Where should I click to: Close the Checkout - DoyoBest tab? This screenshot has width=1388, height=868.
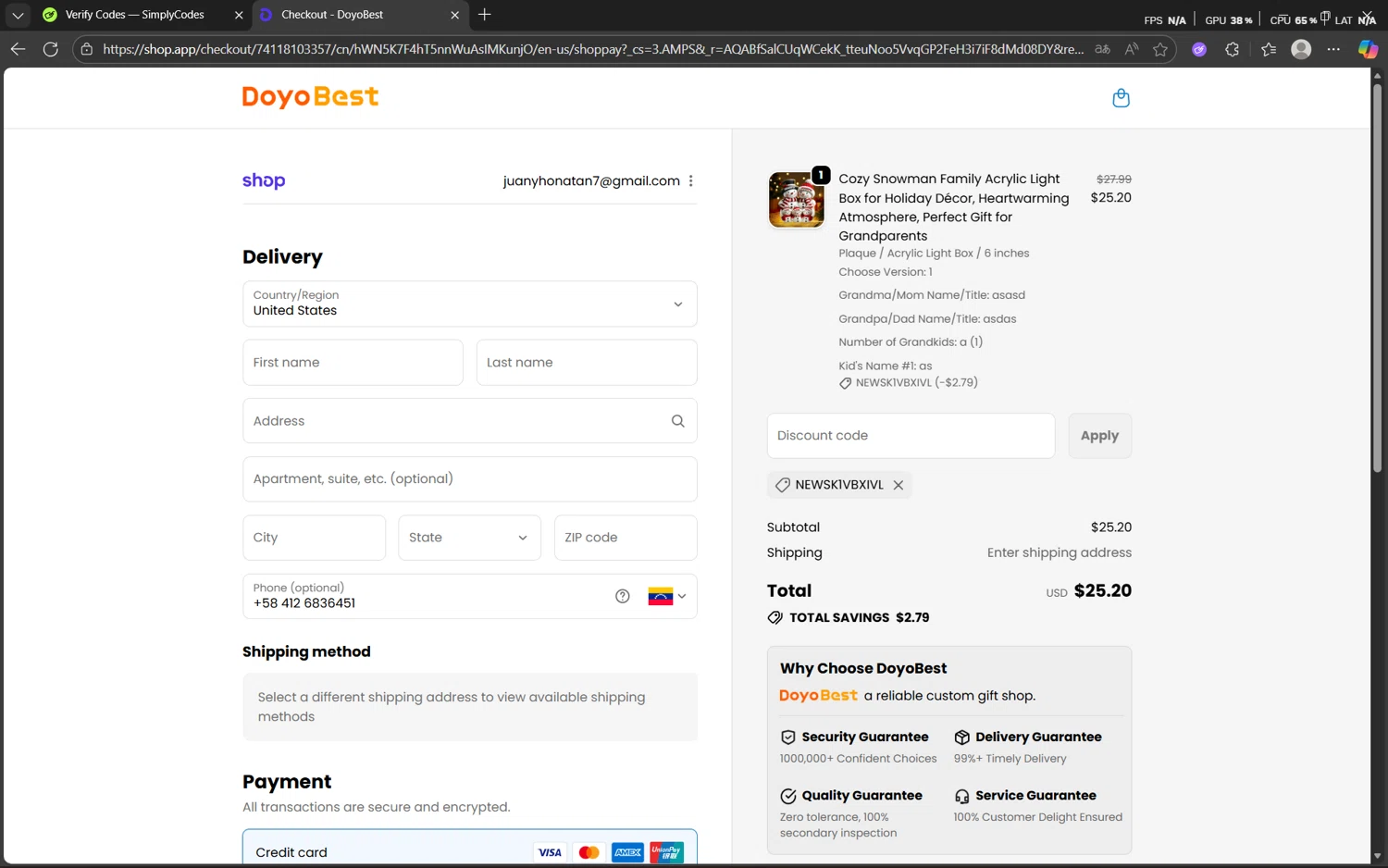click(454, 15)
